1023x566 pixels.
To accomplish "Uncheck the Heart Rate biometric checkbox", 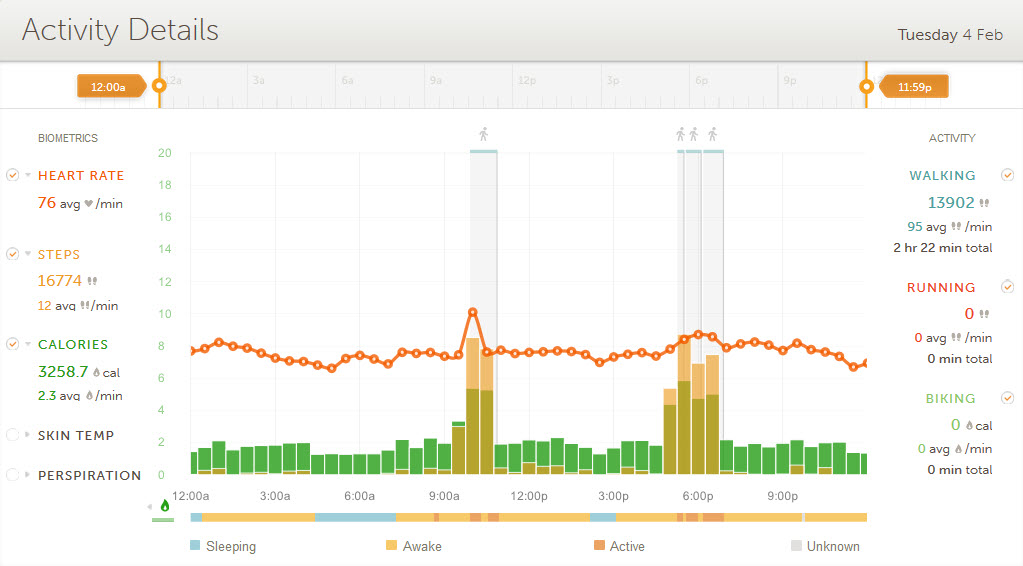I will (12, 175).
